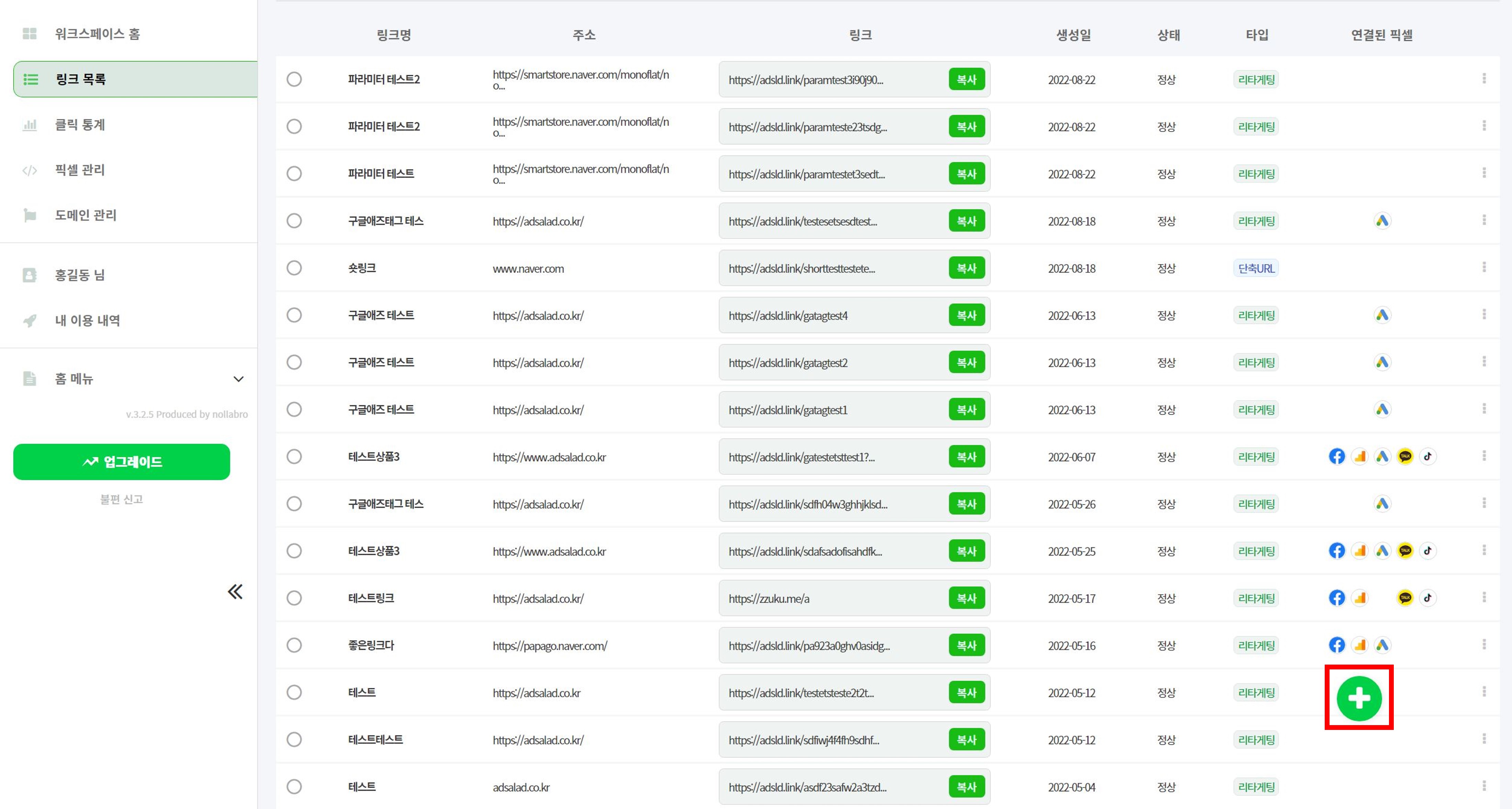The width and height of the screenshot is (1512, 809).
Task: Select radio button for 파라미터 테스트 paramtestet3sedt row
Action: (x=294, y=174)
